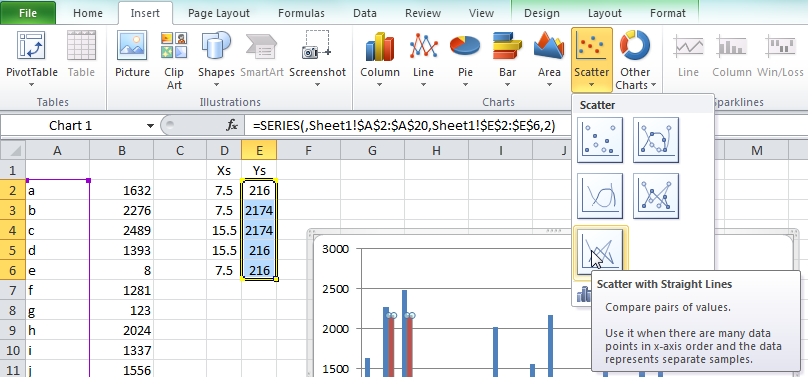
Task: Select cell B4 with value 2489
Action: click(x=121, y=230)
